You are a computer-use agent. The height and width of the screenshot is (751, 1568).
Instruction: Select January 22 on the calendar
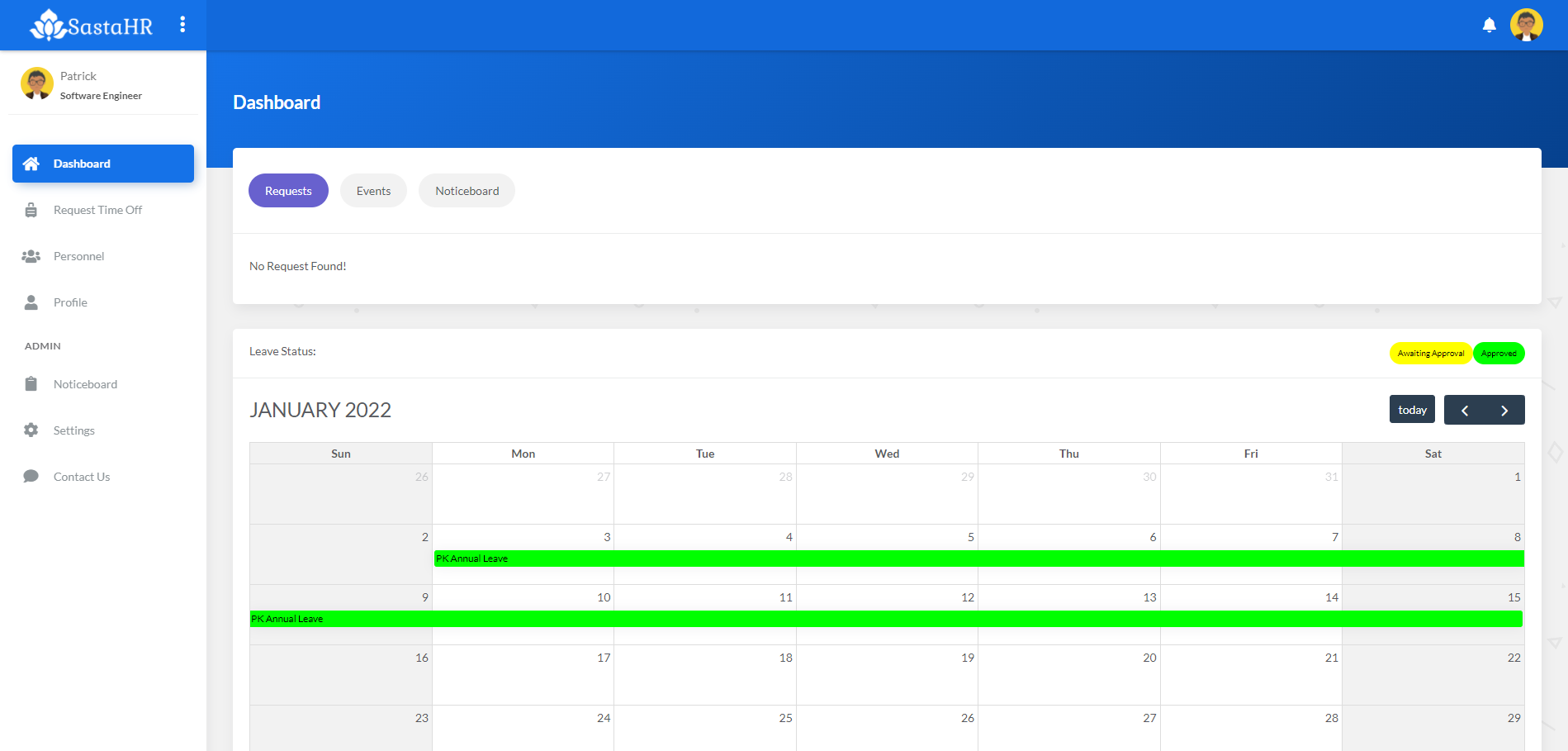pyautogui.click(x=1433, y=675)
